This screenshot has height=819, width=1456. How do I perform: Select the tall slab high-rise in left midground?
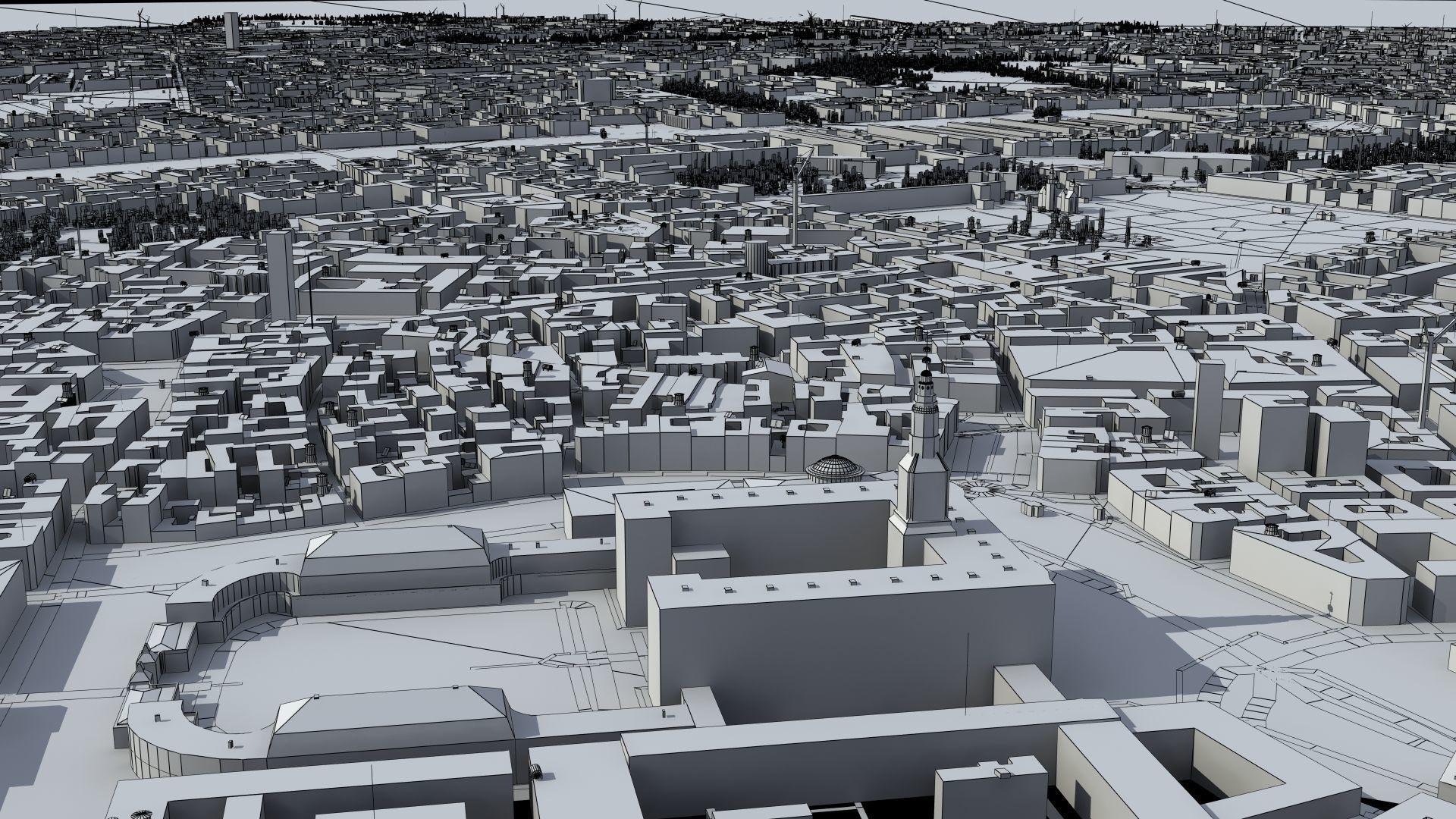281,275
